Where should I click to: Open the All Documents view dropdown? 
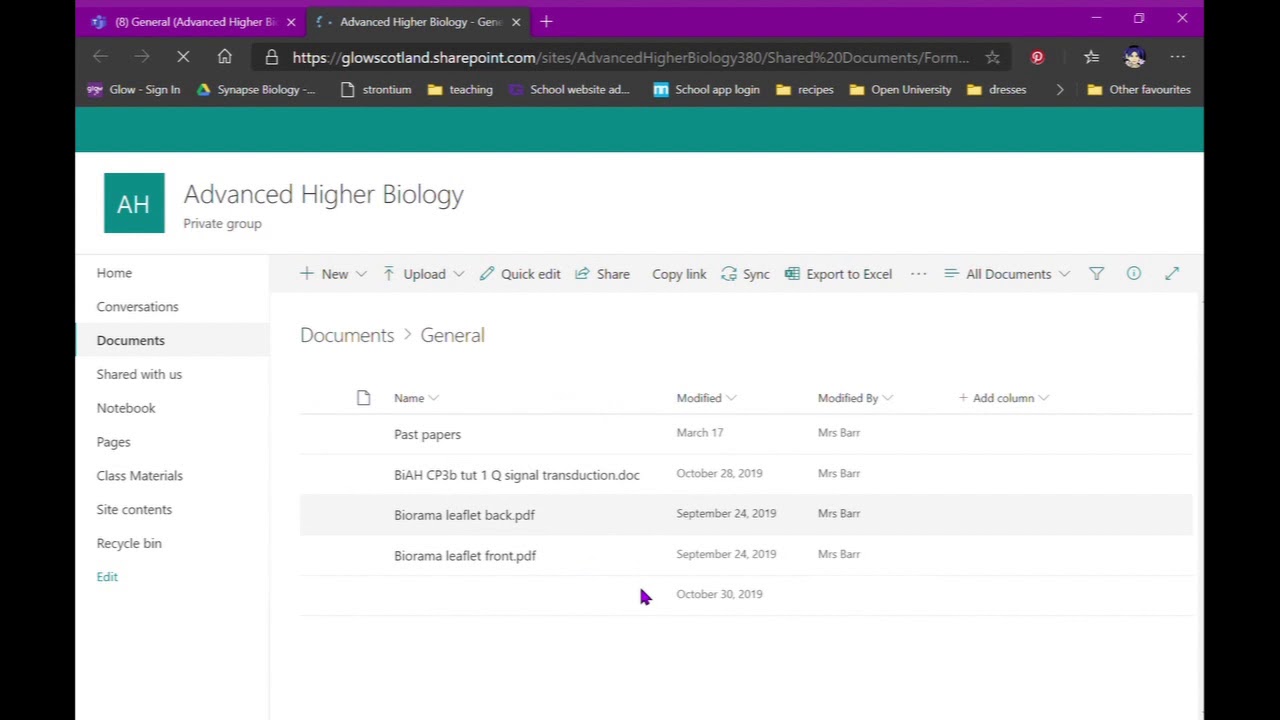1007,274
